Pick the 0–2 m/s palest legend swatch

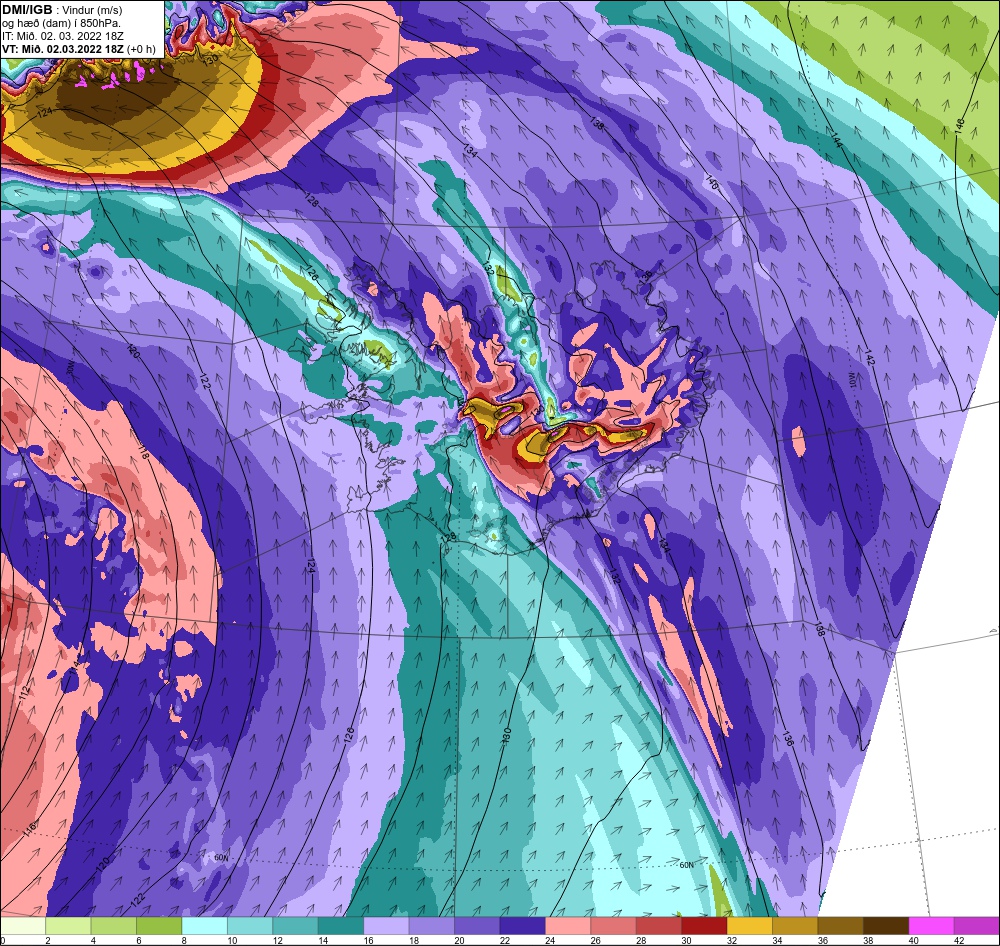tap(23, 925)
